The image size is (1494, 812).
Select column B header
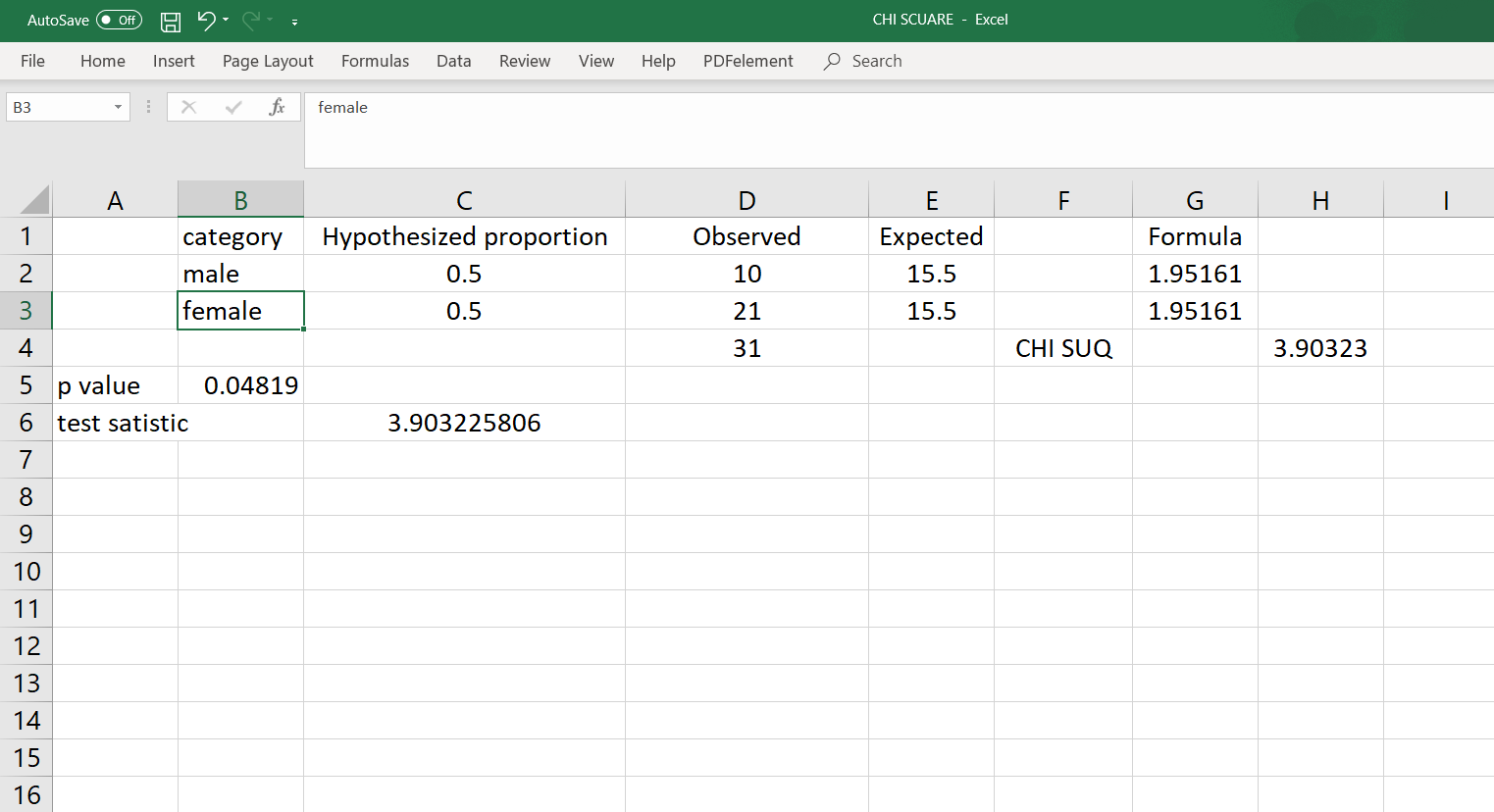click(x=240, y=200)
